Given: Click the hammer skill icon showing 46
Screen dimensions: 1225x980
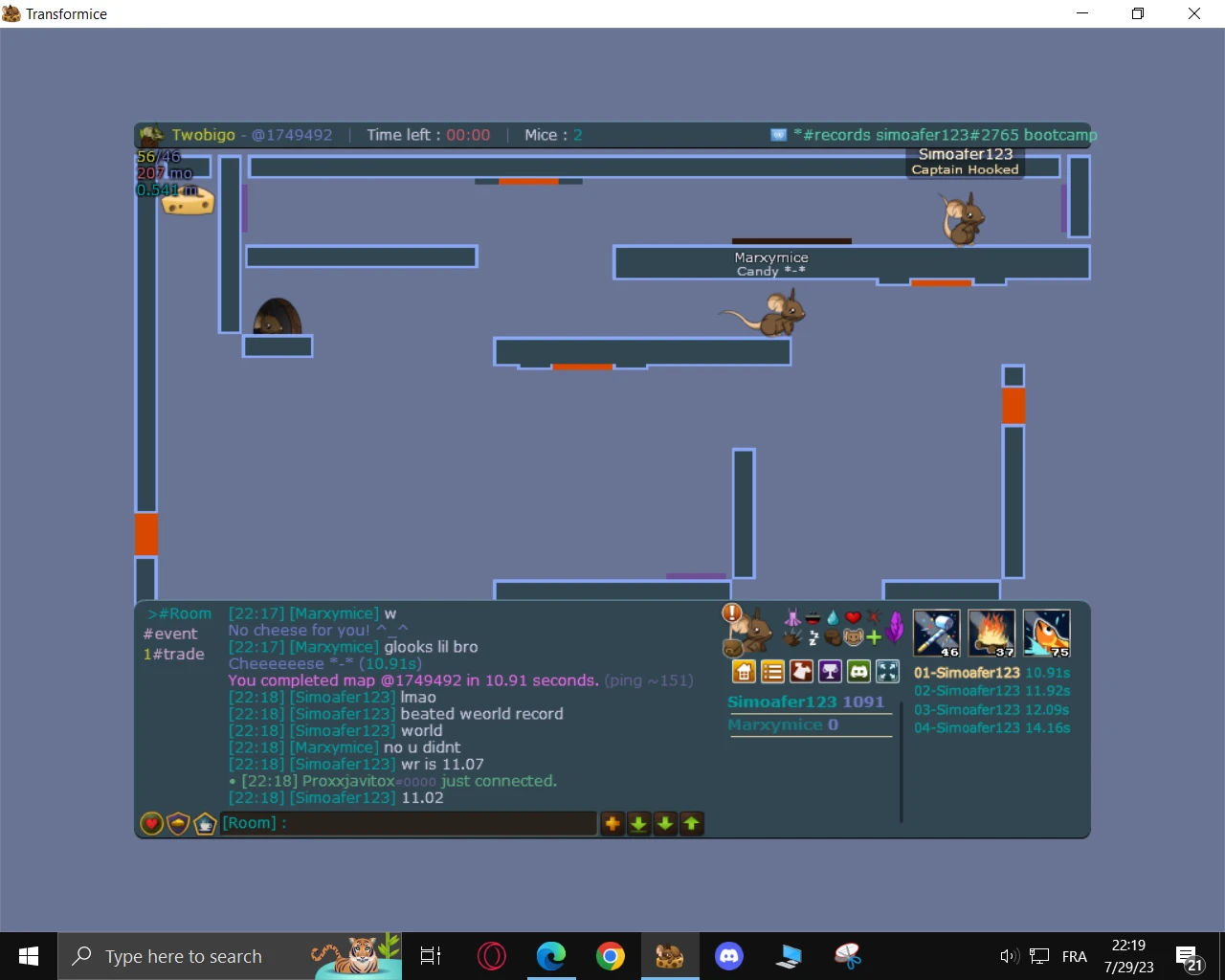Looking at the screenshot, I should pyautogui.click(x=936, y=634).
